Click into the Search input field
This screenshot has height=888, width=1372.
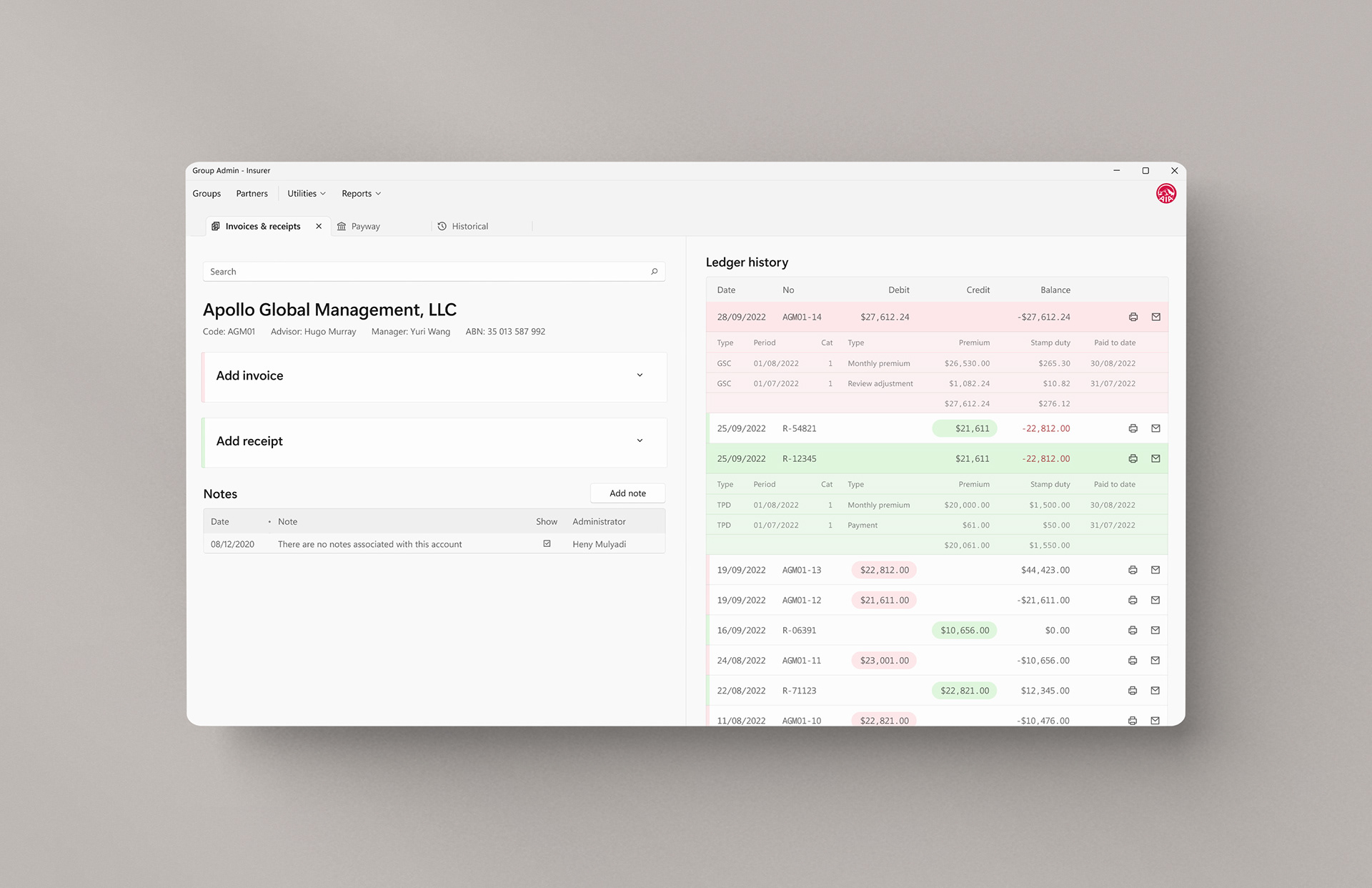pyautogui.click(x=425, y=272)
